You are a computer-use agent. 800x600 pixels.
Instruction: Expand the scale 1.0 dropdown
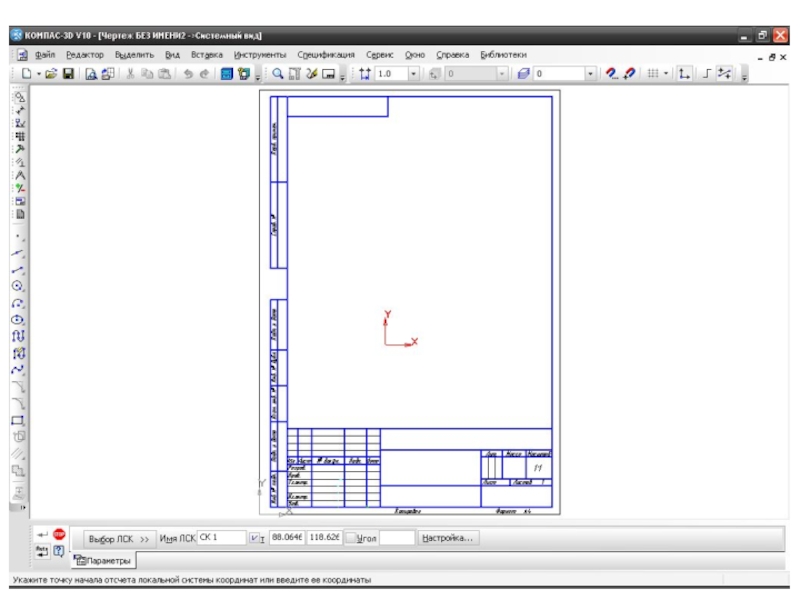(413, 74)
